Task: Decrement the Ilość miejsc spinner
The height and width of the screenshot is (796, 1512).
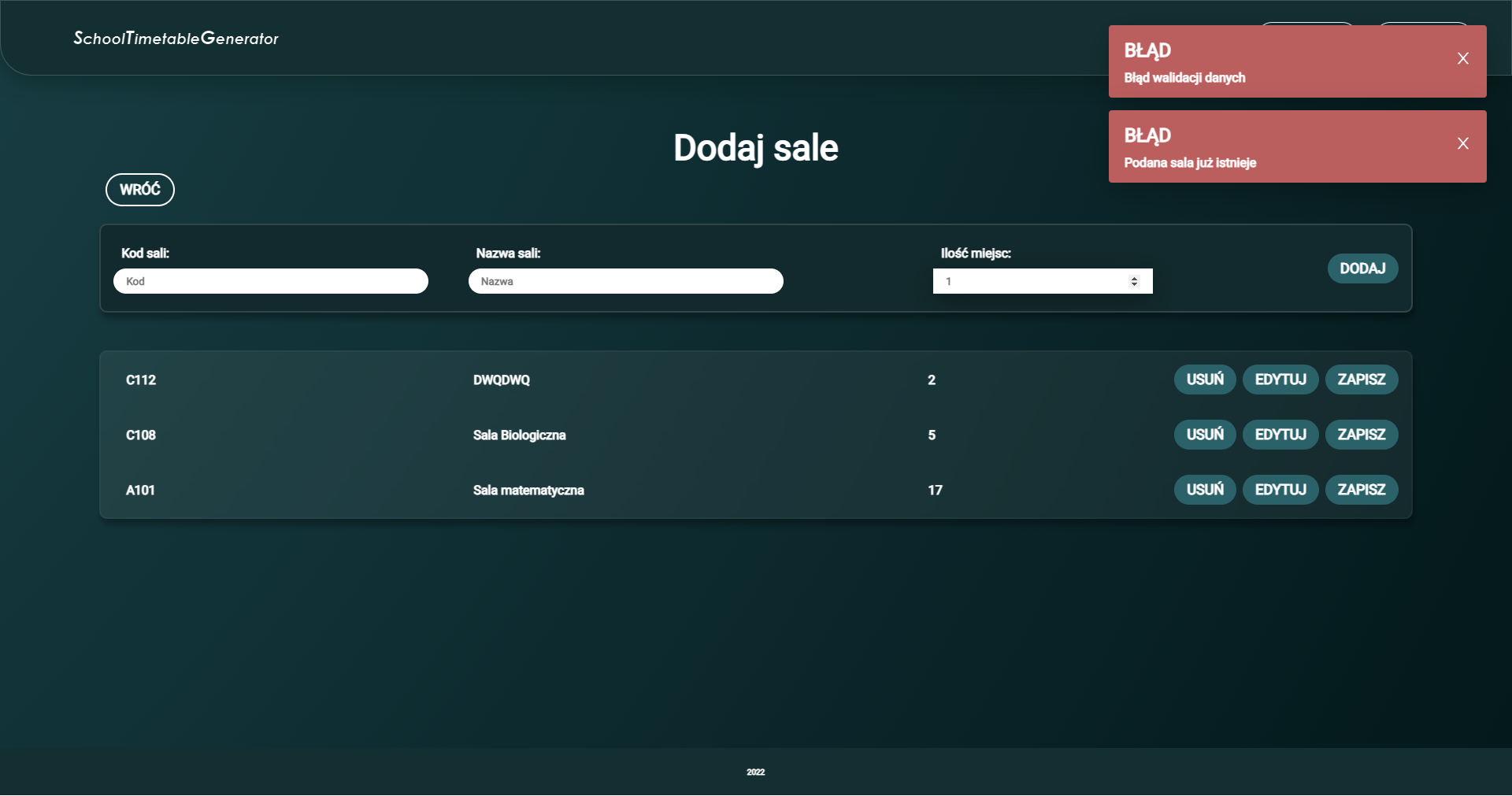Action: point(1135,284)
